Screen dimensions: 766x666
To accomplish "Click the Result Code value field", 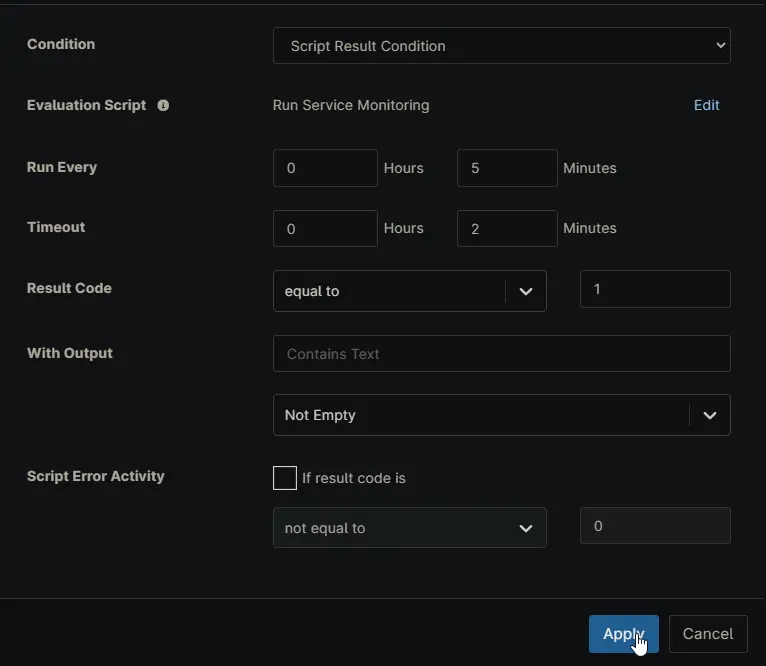I will pos(654,289).
